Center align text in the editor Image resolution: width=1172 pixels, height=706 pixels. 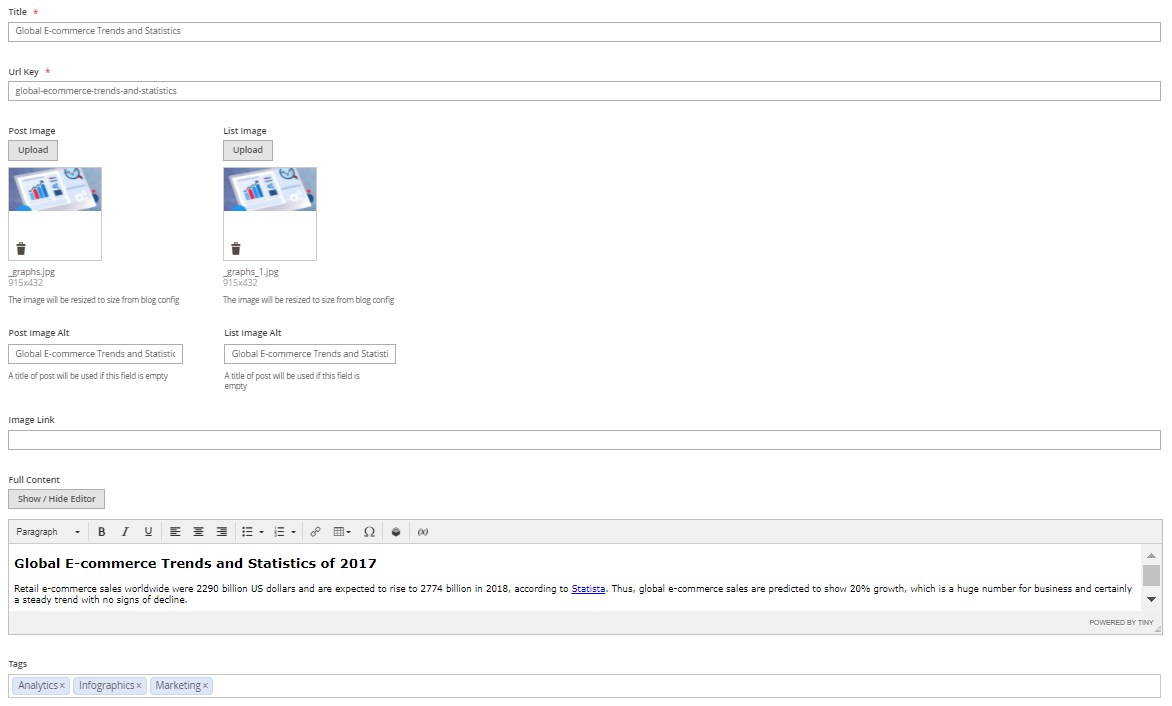(x=198, y=532)
